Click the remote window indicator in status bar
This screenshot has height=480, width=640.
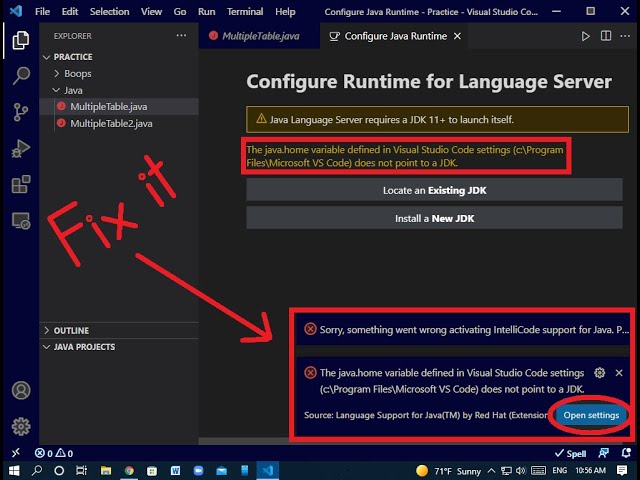pos(16,453)
